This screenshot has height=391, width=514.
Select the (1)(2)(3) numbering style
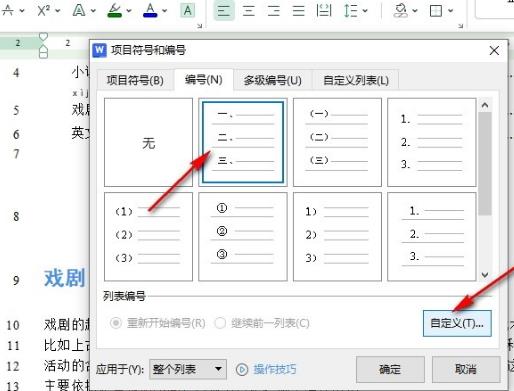[148, 237]
